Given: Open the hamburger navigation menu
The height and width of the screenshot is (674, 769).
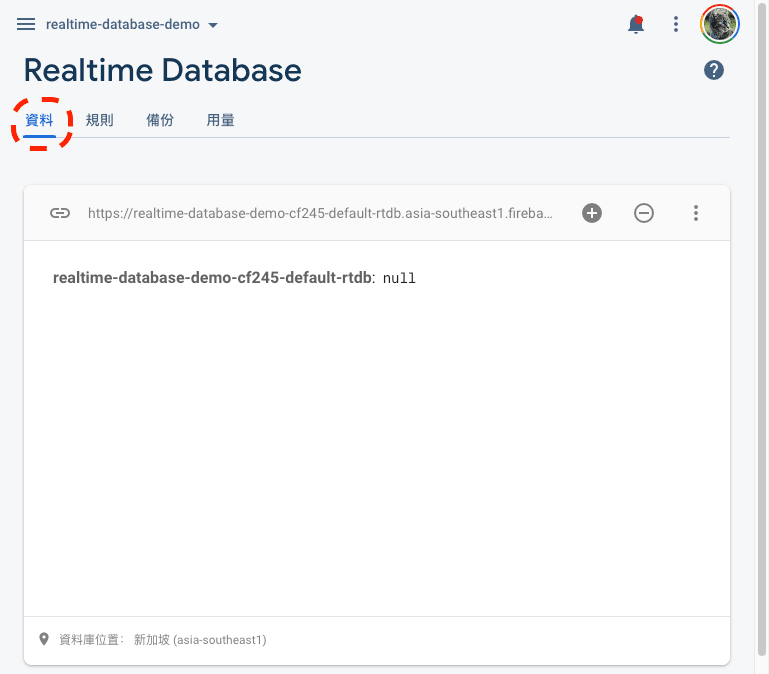Looking at the screenshot, I should point(26,24).
